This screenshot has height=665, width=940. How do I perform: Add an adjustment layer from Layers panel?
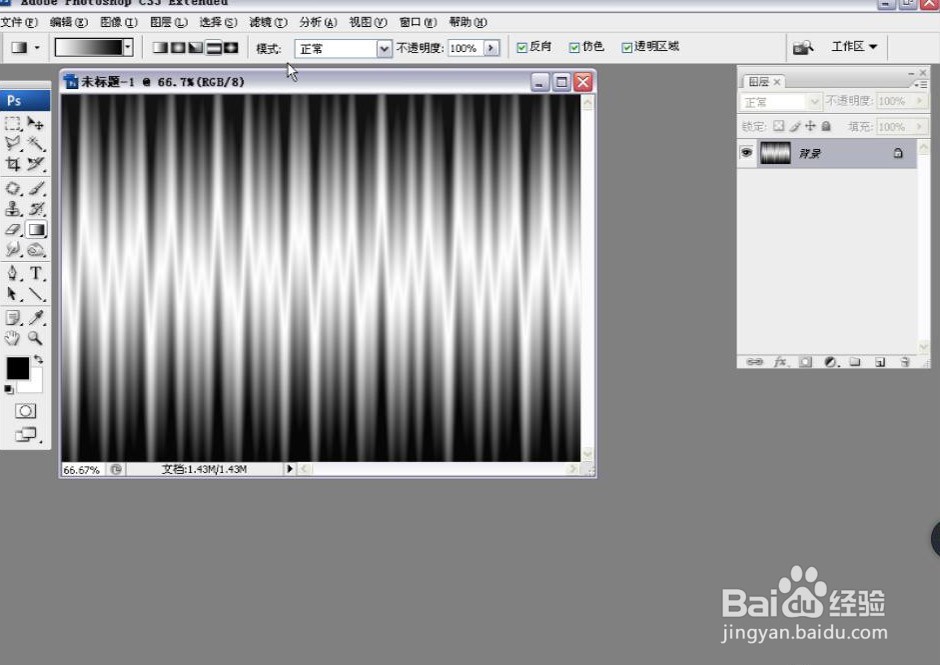point(830,362)
